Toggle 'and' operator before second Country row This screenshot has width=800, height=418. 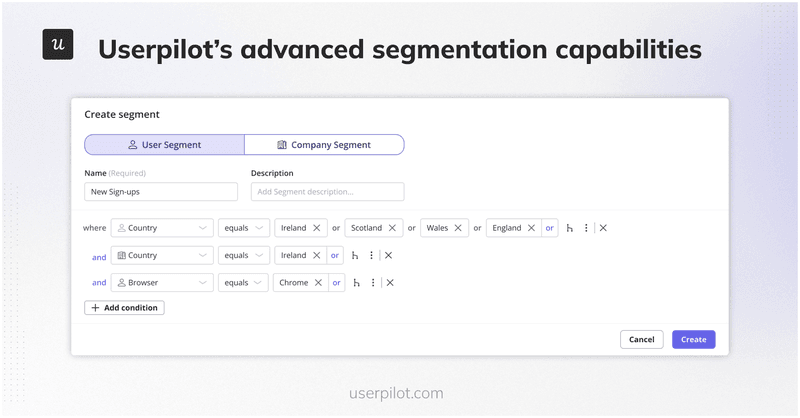pos(99,256)
